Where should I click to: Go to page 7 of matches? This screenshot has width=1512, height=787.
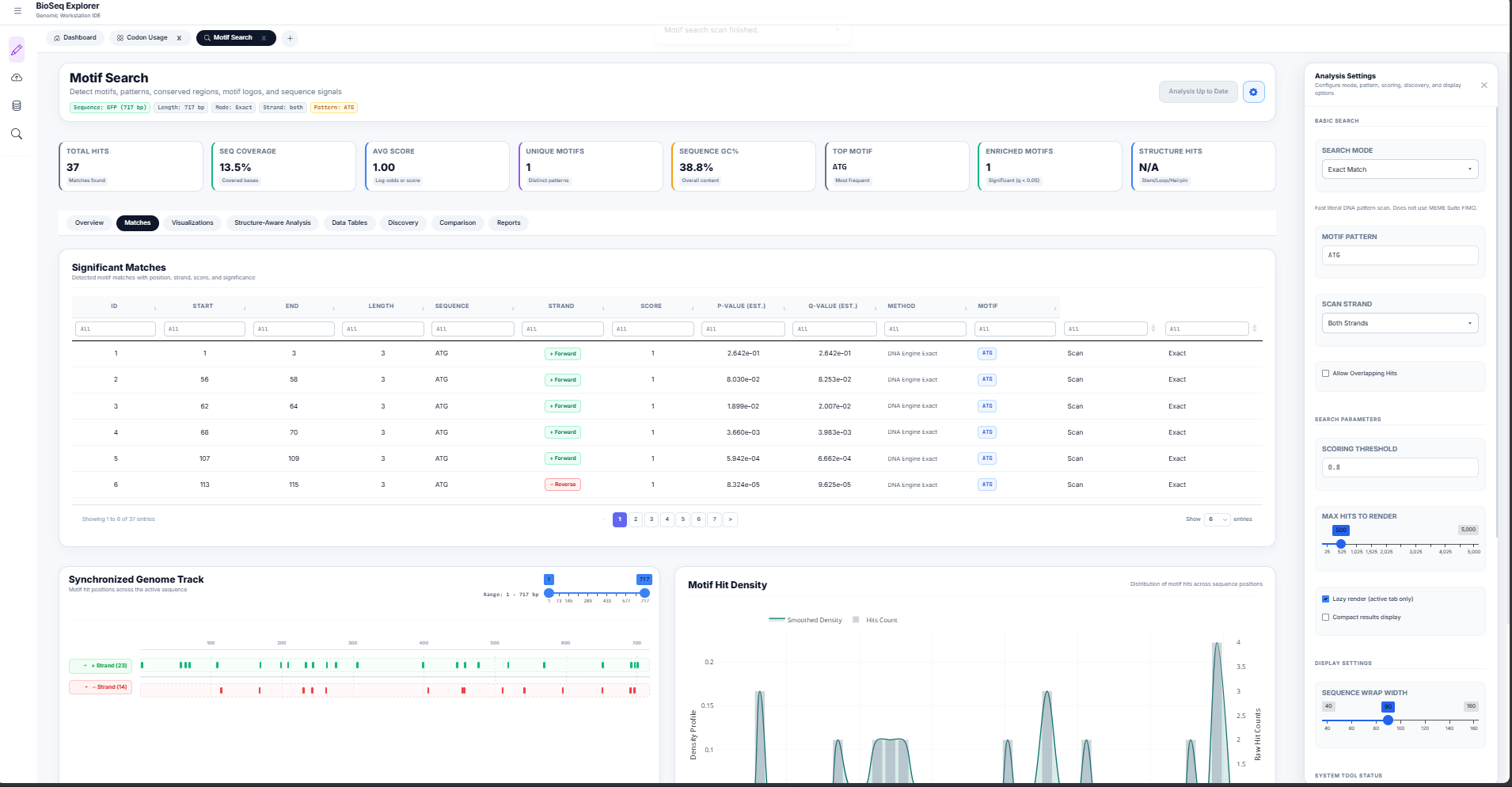click(714, 519)
